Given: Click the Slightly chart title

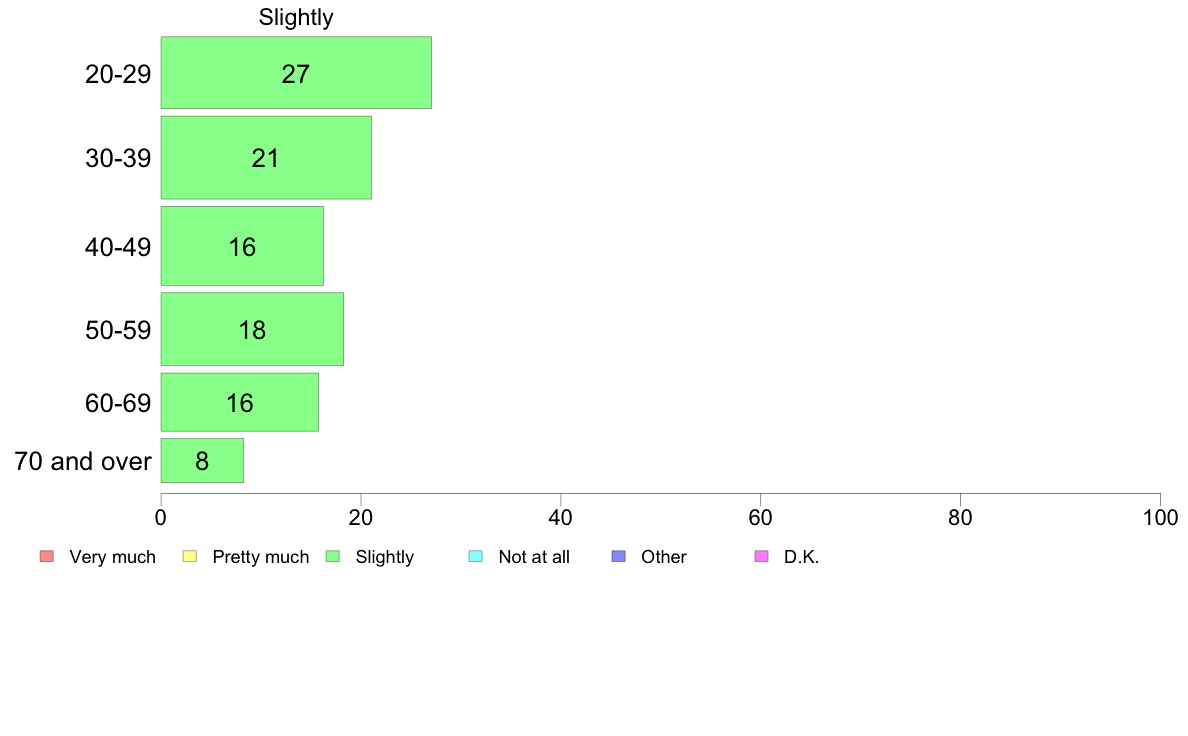Looking at the screenshot, I should (x=296, y=17).
